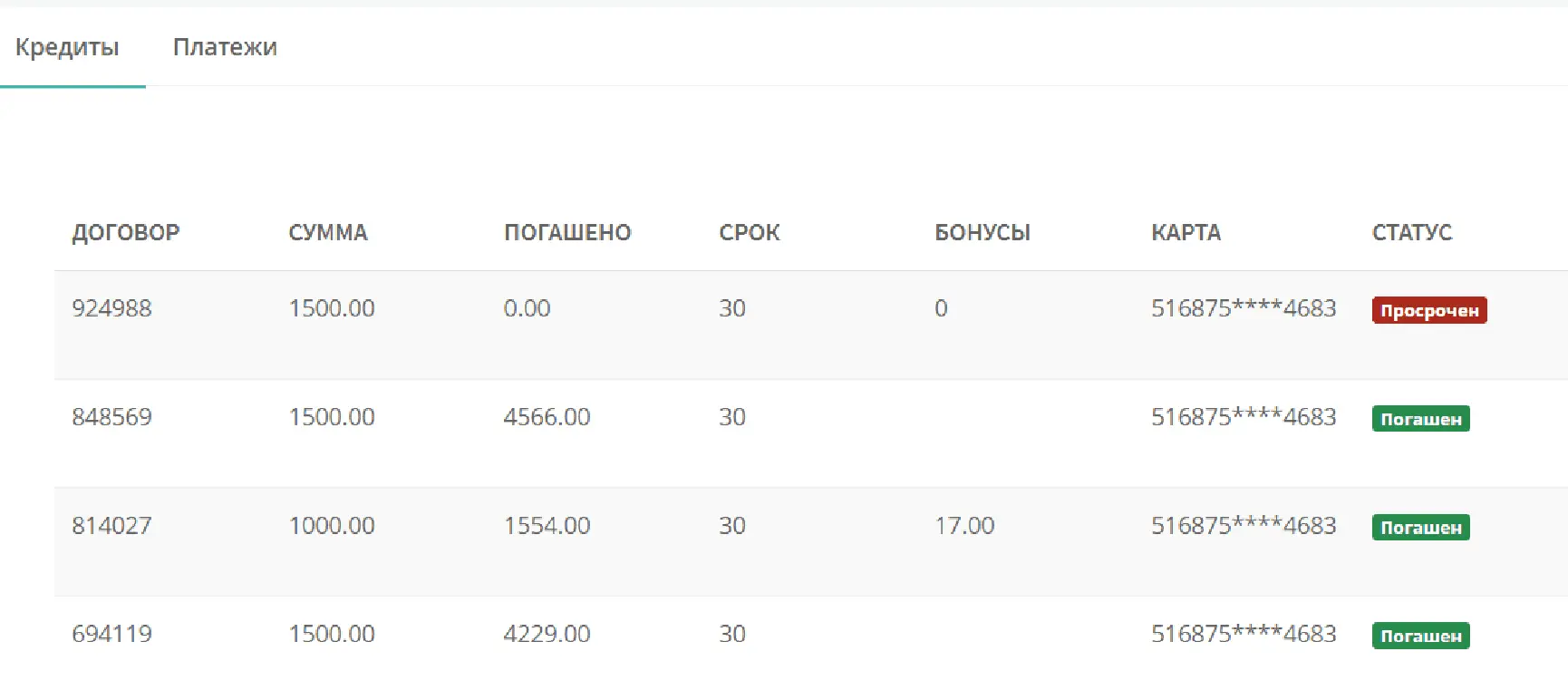Image resolution: width=1568 pixels, height=700 pixels.
Task: Open contract number 924988
Action: 111,308
